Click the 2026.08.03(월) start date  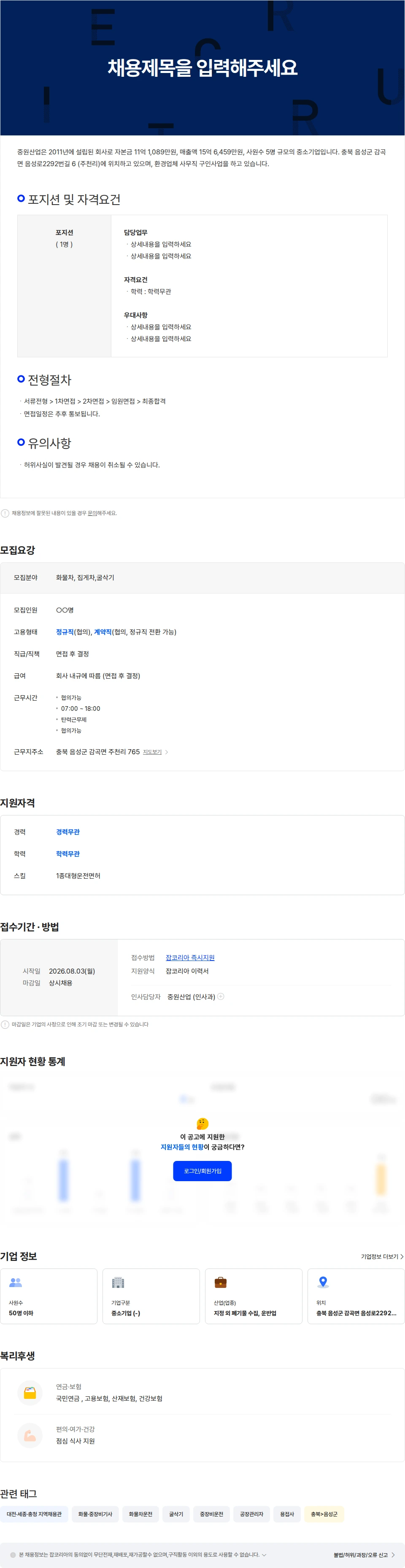coord(72,972)
